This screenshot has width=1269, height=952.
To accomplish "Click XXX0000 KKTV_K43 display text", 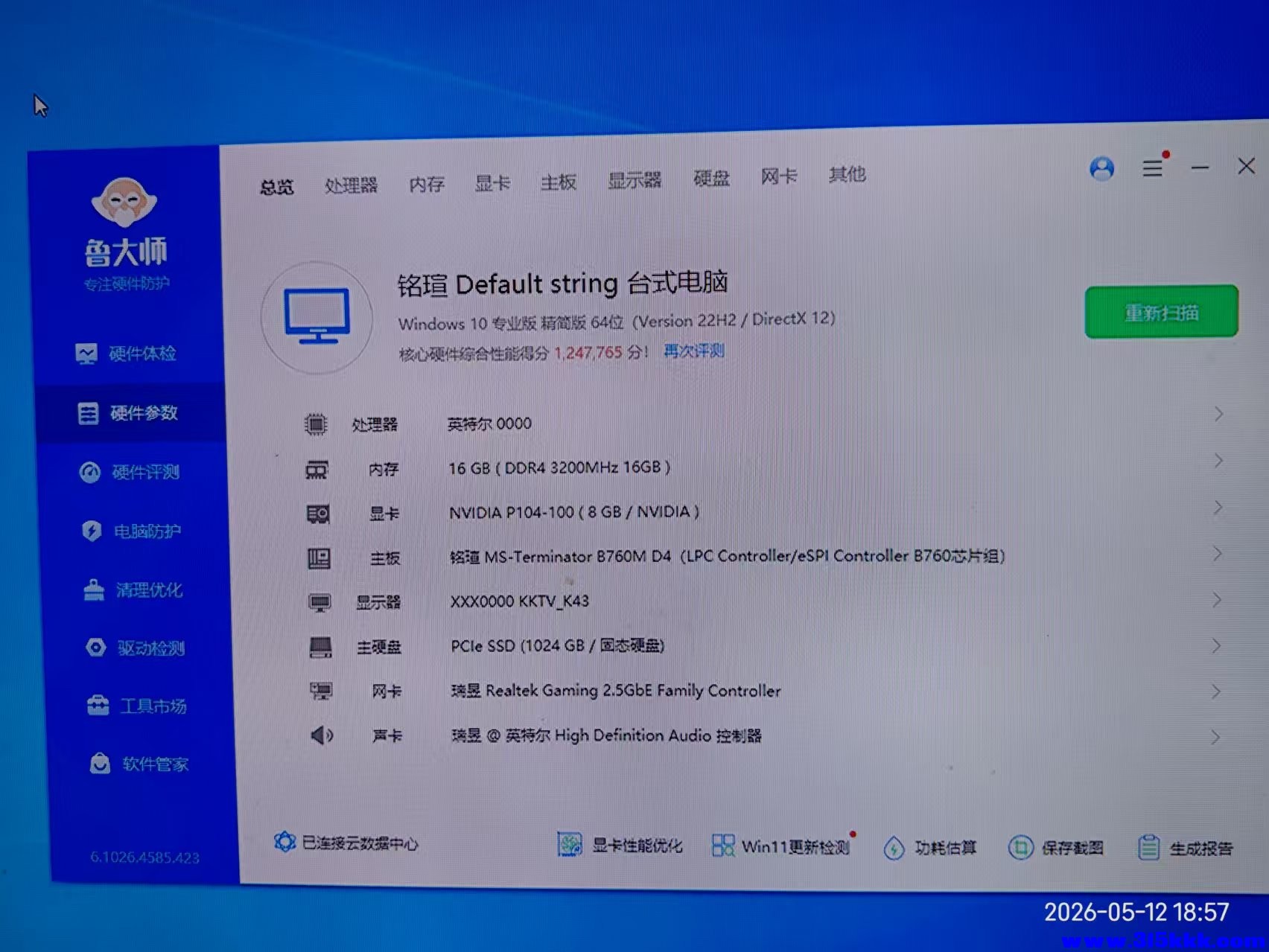I will pos(519,601).
